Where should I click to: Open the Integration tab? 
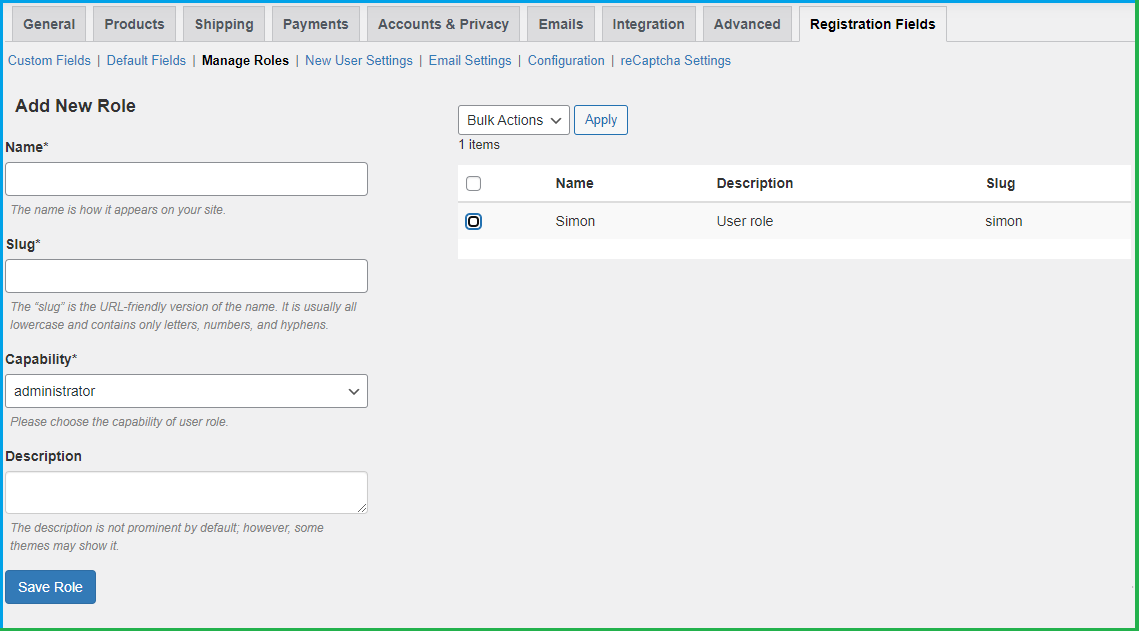(x=648, y=24)
